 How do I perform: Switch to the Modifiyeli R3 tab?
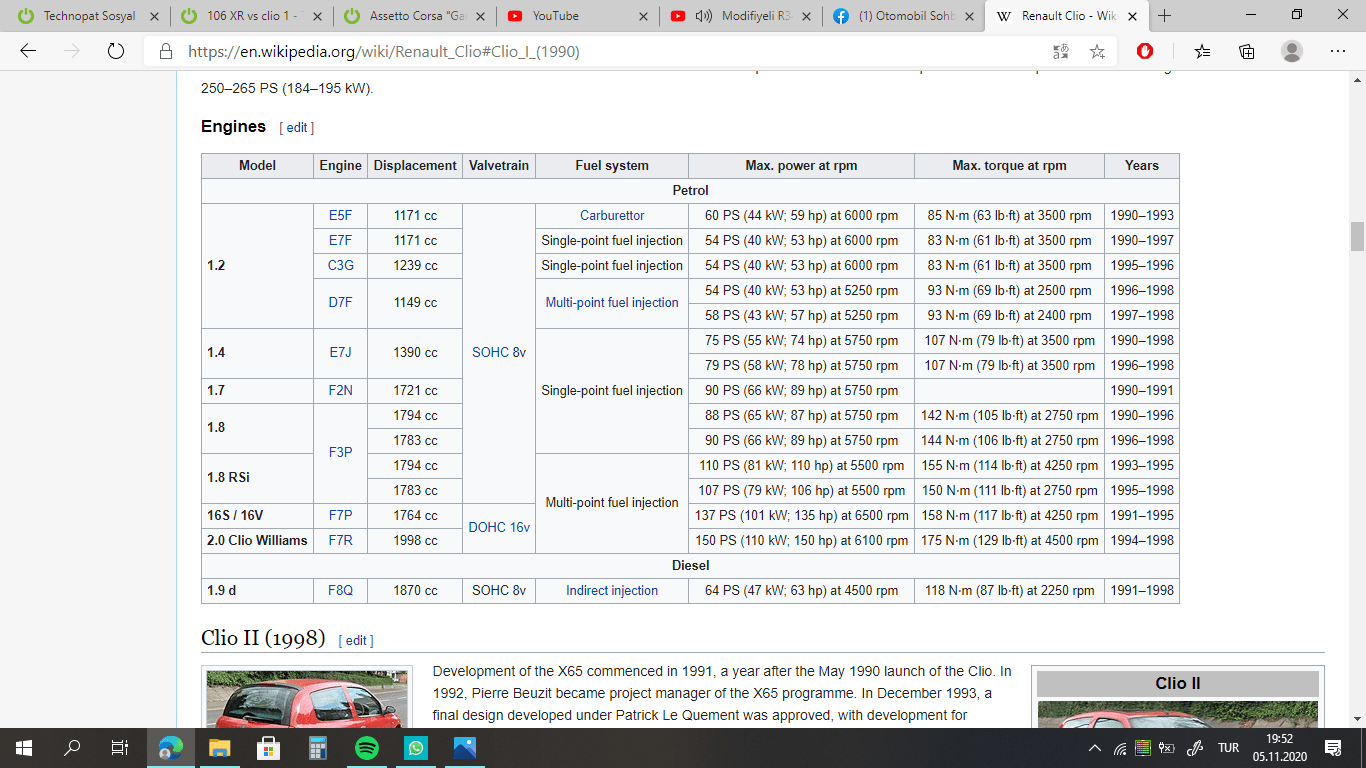coord(739,16)
